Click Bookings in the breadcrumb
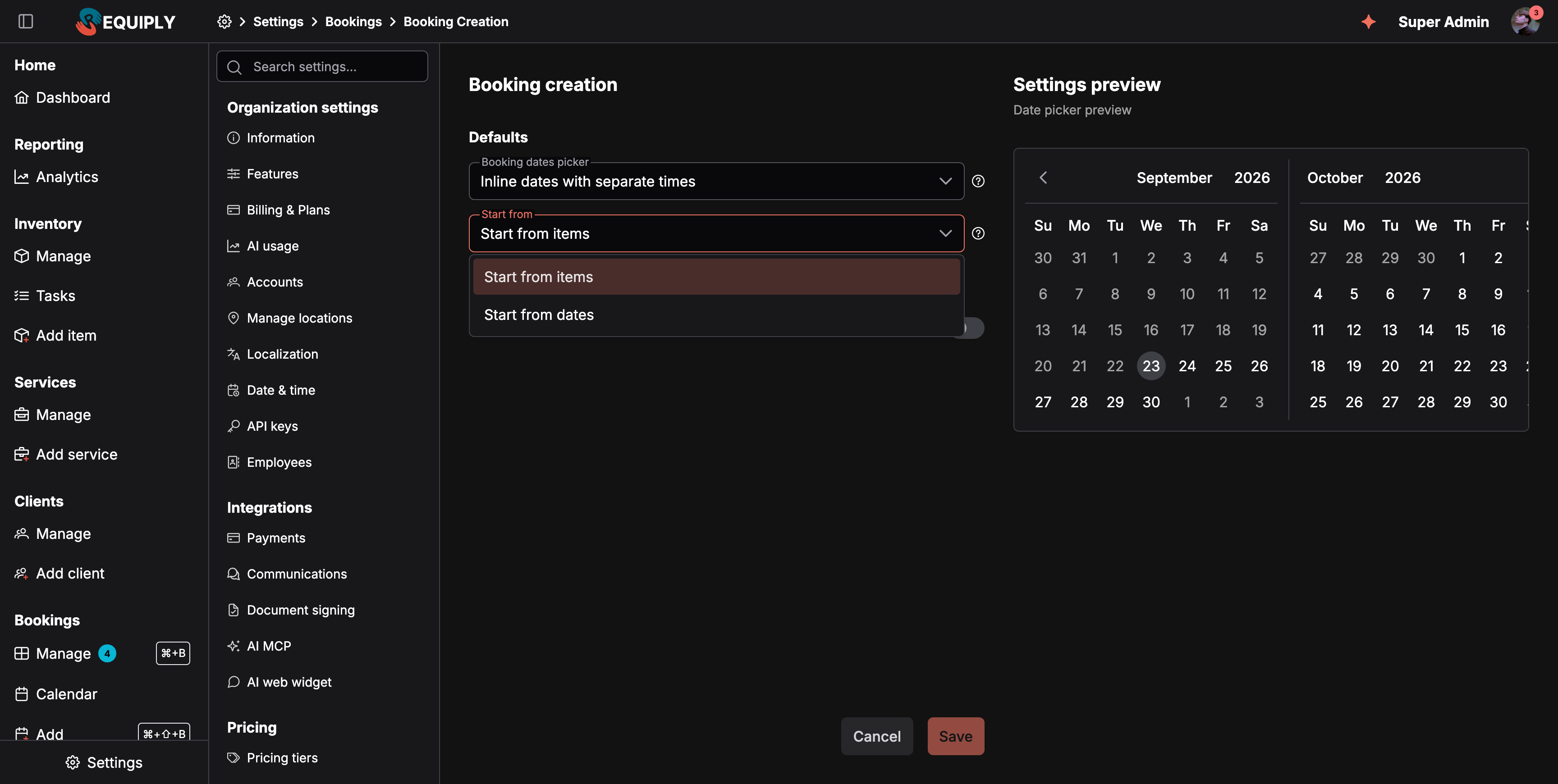This screenshot has height=784, width=1558. point(353,22)
